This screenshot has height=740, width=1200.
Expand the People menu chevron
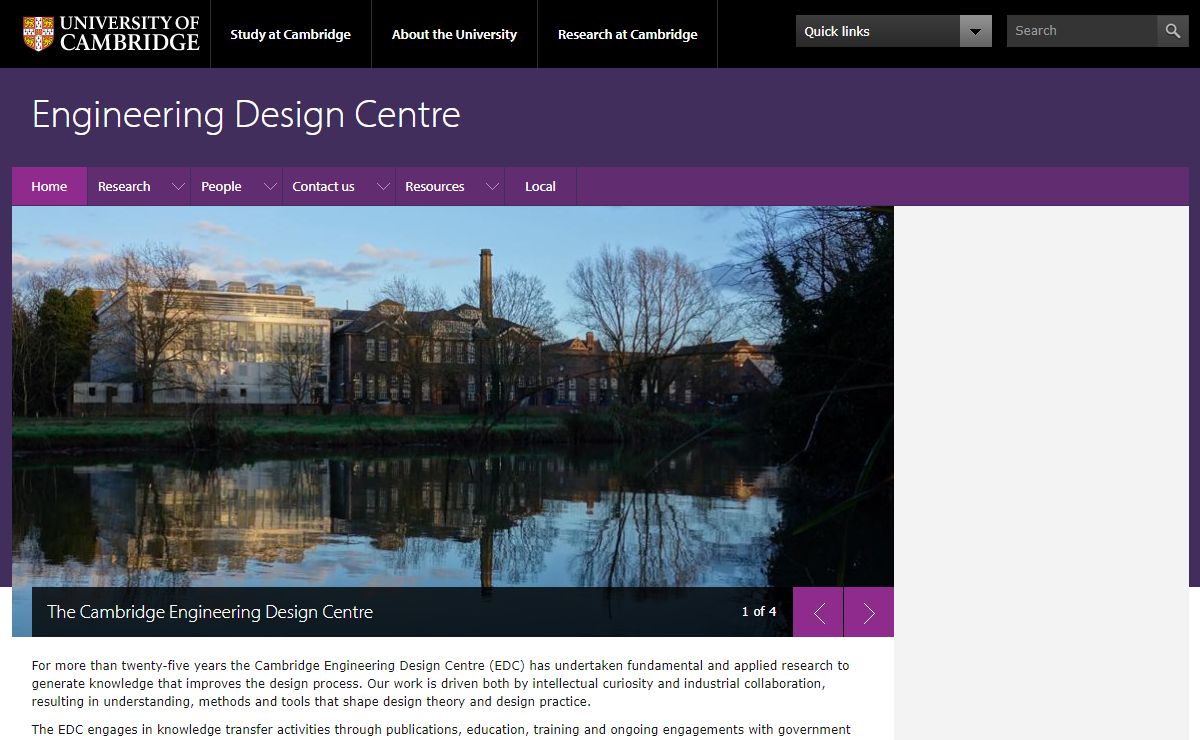coord(270,187)
